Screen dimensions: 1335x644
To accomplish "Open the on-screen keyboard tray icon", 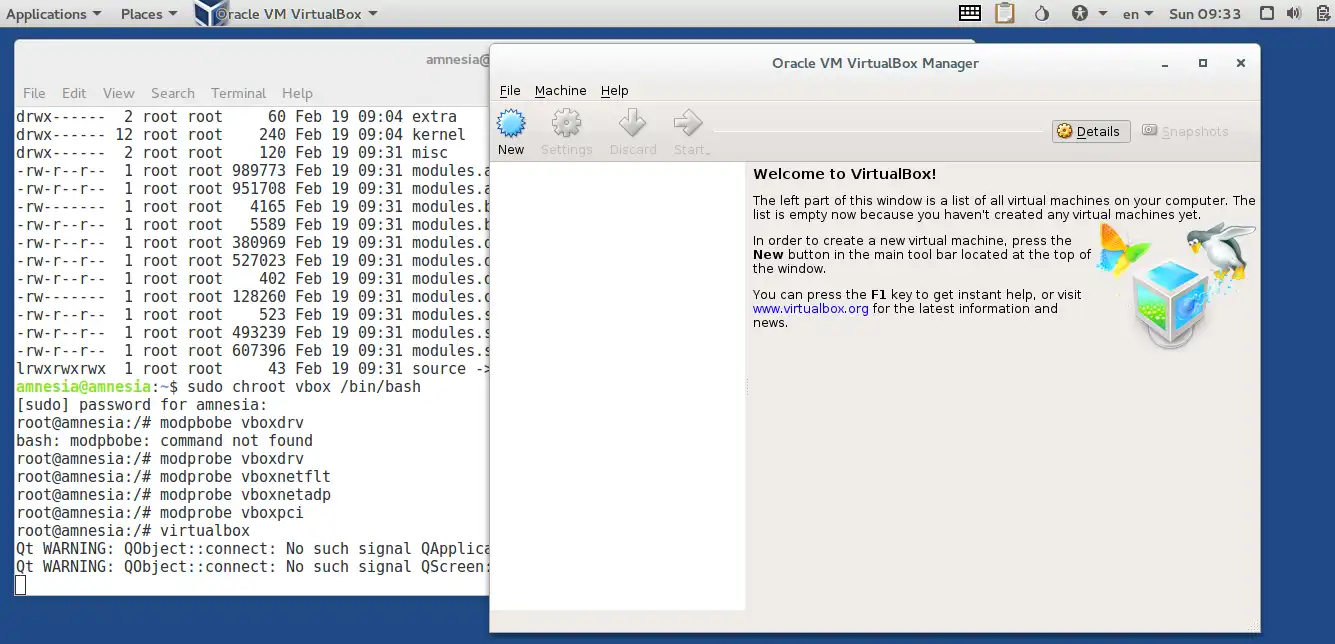I will [x=969, y=14].
